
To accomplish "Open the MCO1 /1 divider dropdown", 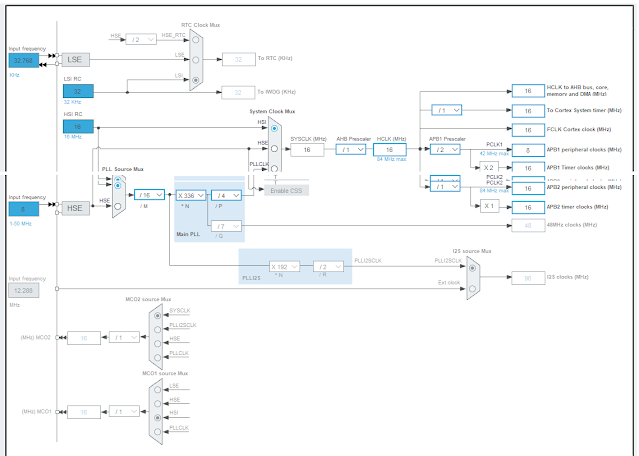I will tap(124, 412).
